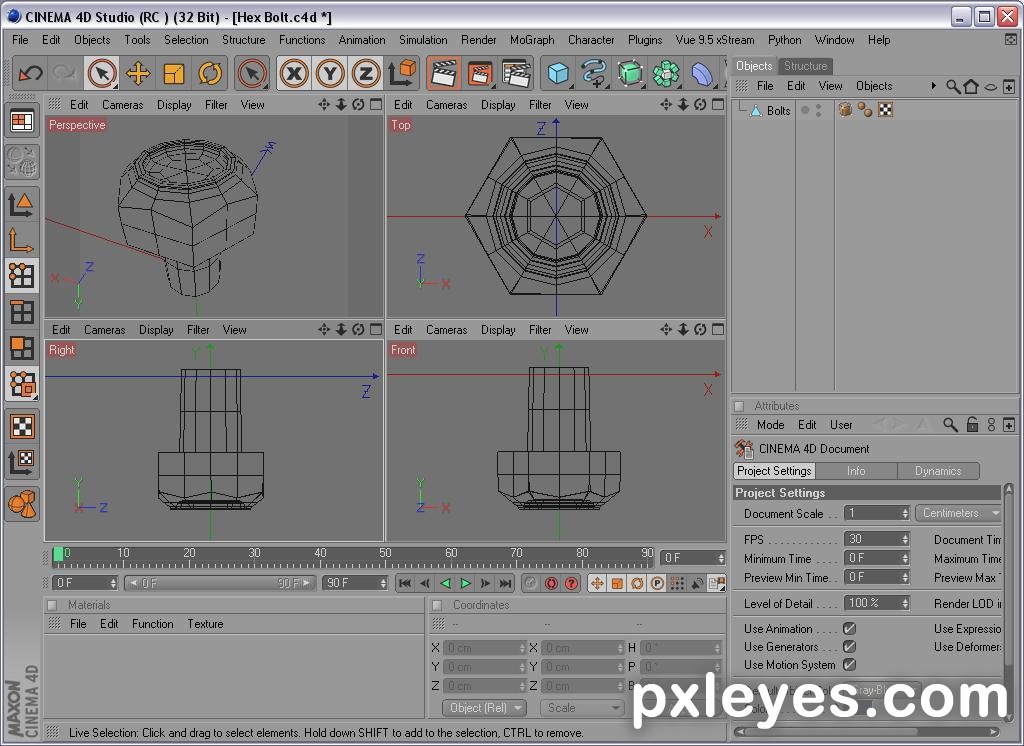The width and height of the screenshot is (1024, 746).
Task: Switch to Info tab in Attributes
Action: pyautogui.click(x=856, y=471)
